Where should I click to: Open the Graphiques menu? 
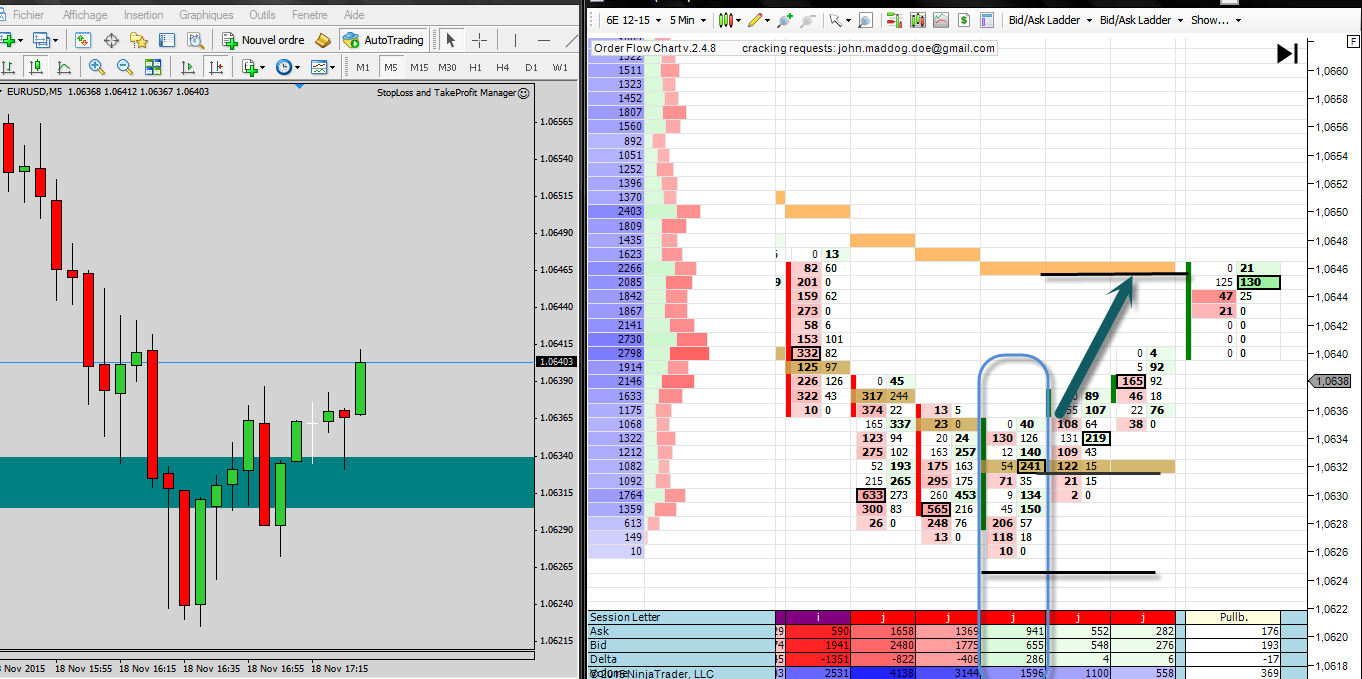point(206,15)
